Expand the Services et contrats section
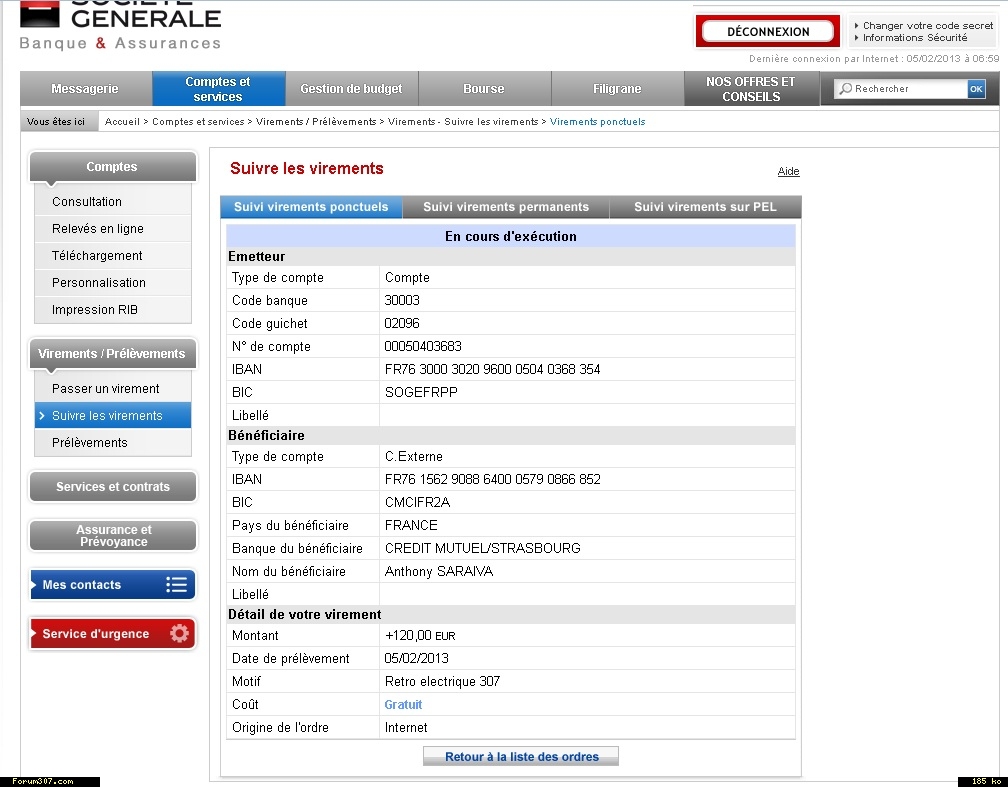The height and width of the screenshot is (787, 1008). pyautogui.click(x=113, y=487)
